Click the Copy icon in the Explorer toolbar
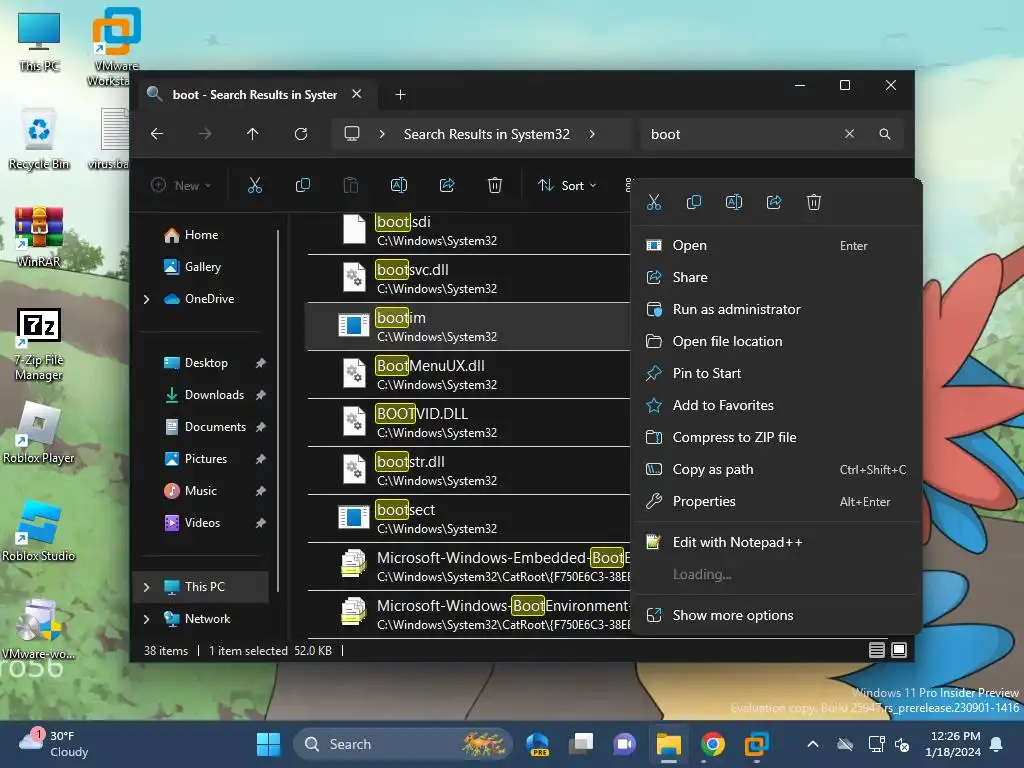This screenshot has height=768, width=1024. [302, 185]
